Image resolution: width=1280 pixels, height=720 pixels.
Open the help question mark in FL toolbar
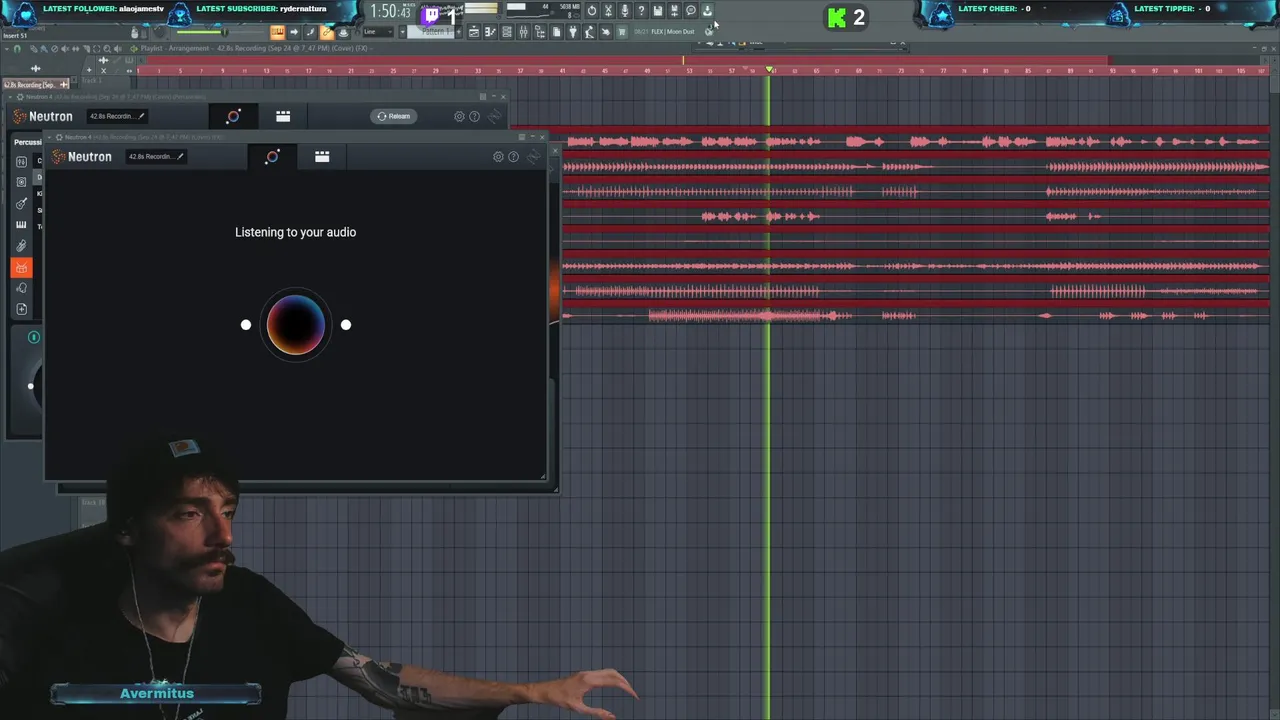point(641,10)
